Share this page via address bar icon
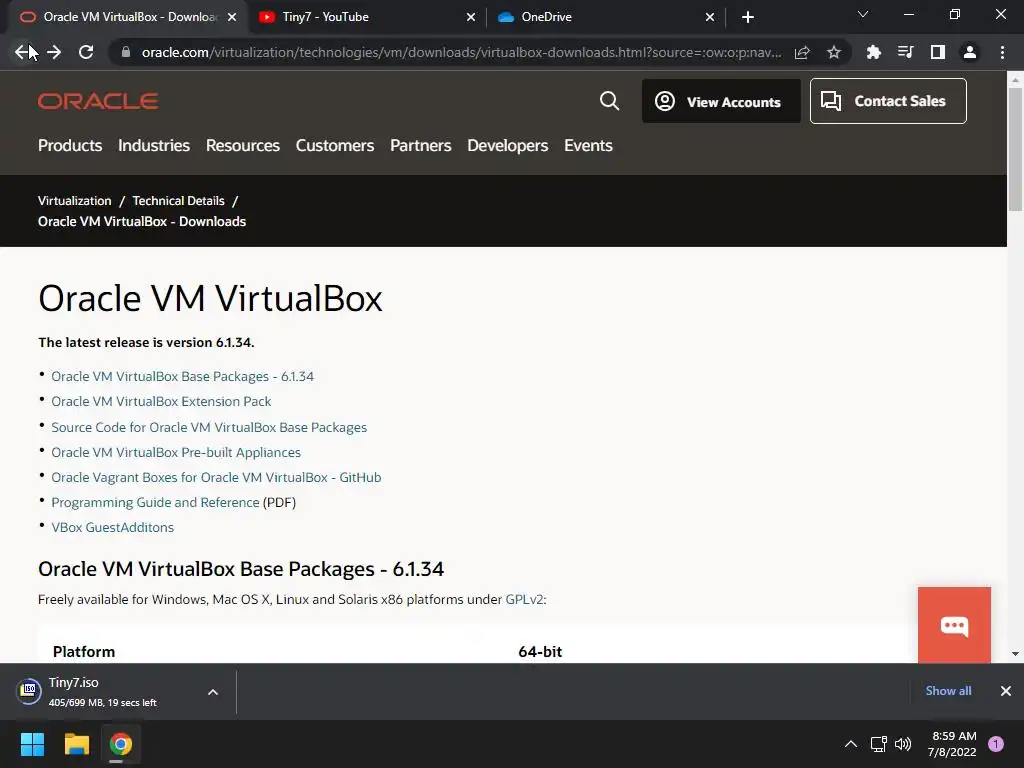This screenshot has height=768, width=1024. [802, 52]
